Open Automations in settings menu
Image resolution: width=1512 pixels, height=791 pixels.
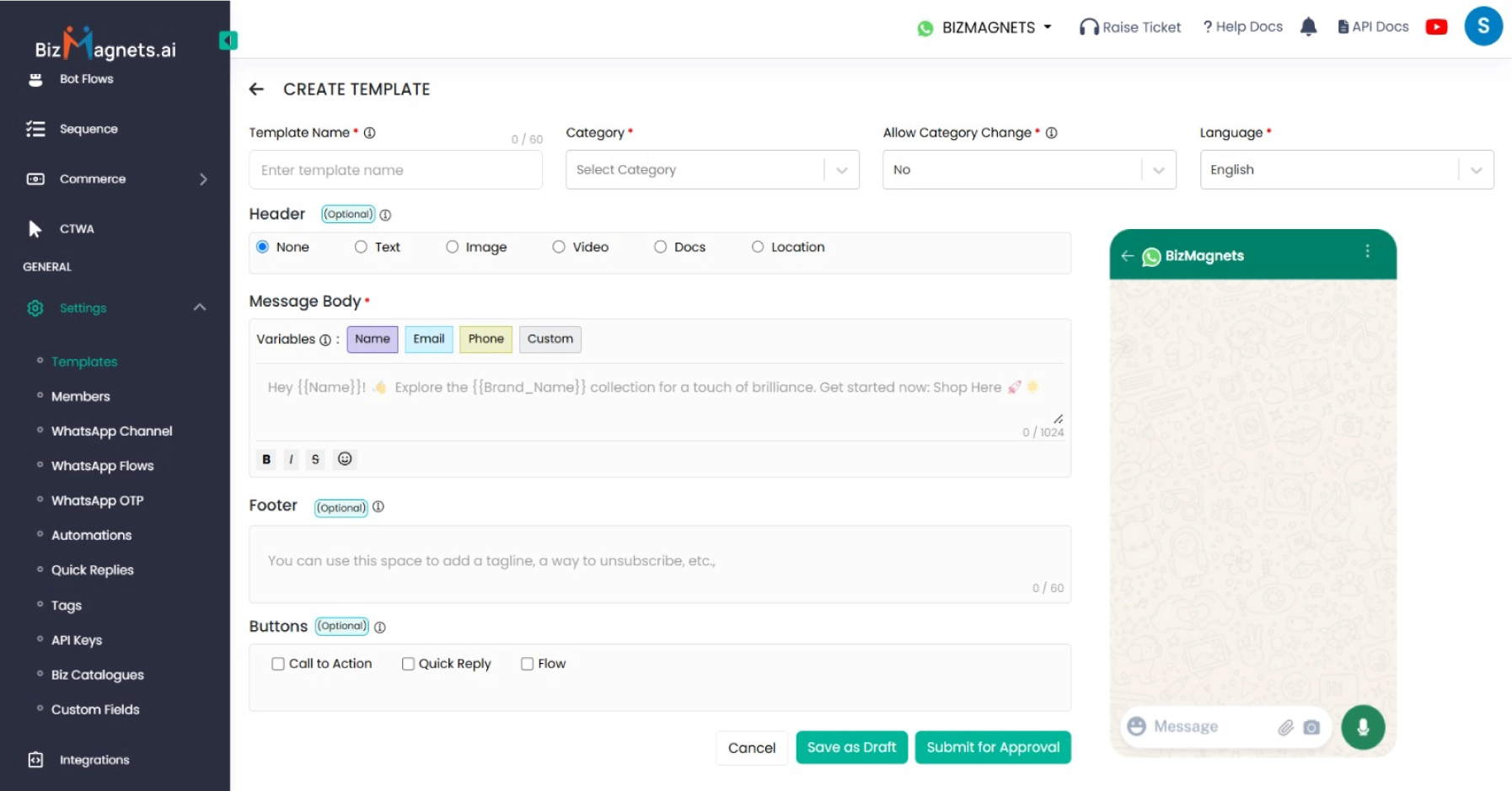click(92, 535)
